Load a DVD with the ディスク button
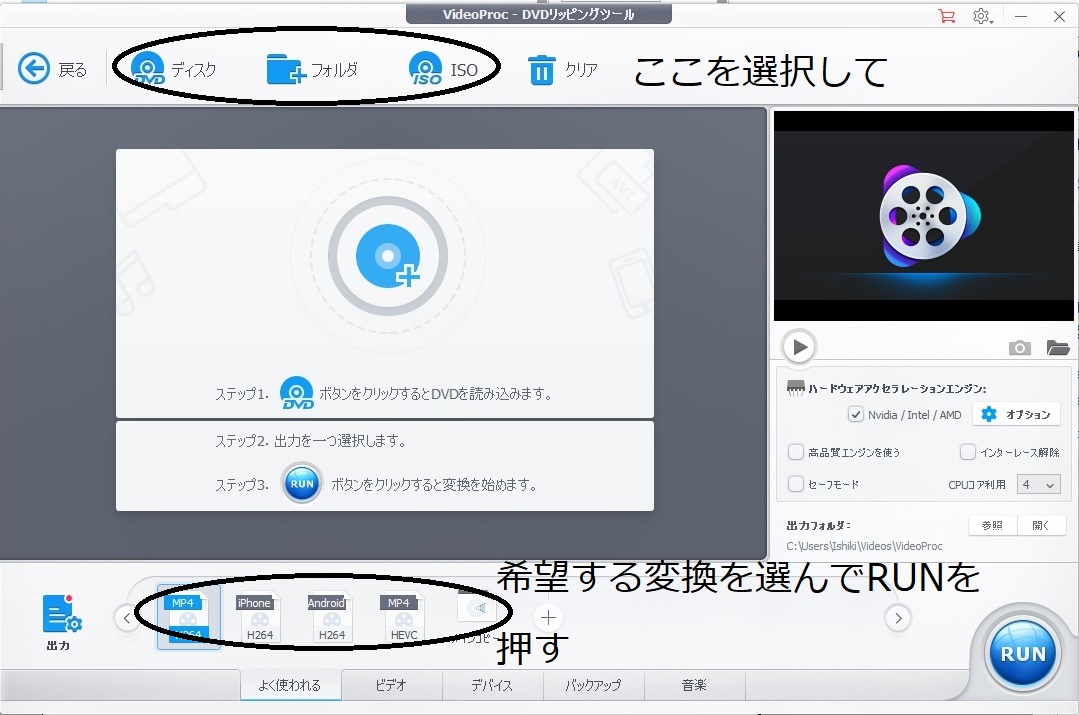 click(x=173, y=69)
